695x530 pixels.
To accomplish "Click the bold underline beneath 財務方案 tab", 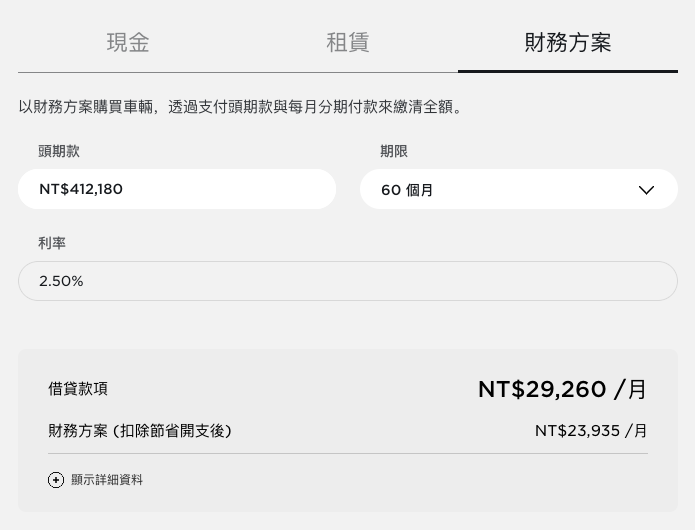I will 568,71.
